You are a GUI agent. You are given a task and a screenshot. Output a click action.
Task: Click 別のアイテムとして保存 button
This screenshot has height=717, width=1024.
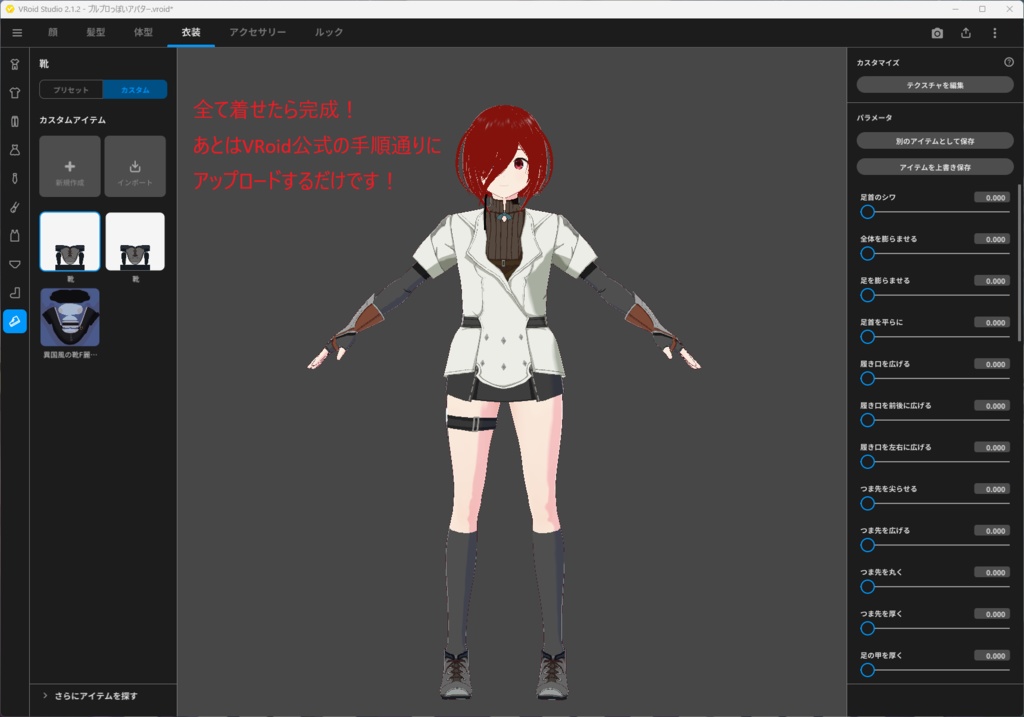pyautogui.click(x=934, y=140)
